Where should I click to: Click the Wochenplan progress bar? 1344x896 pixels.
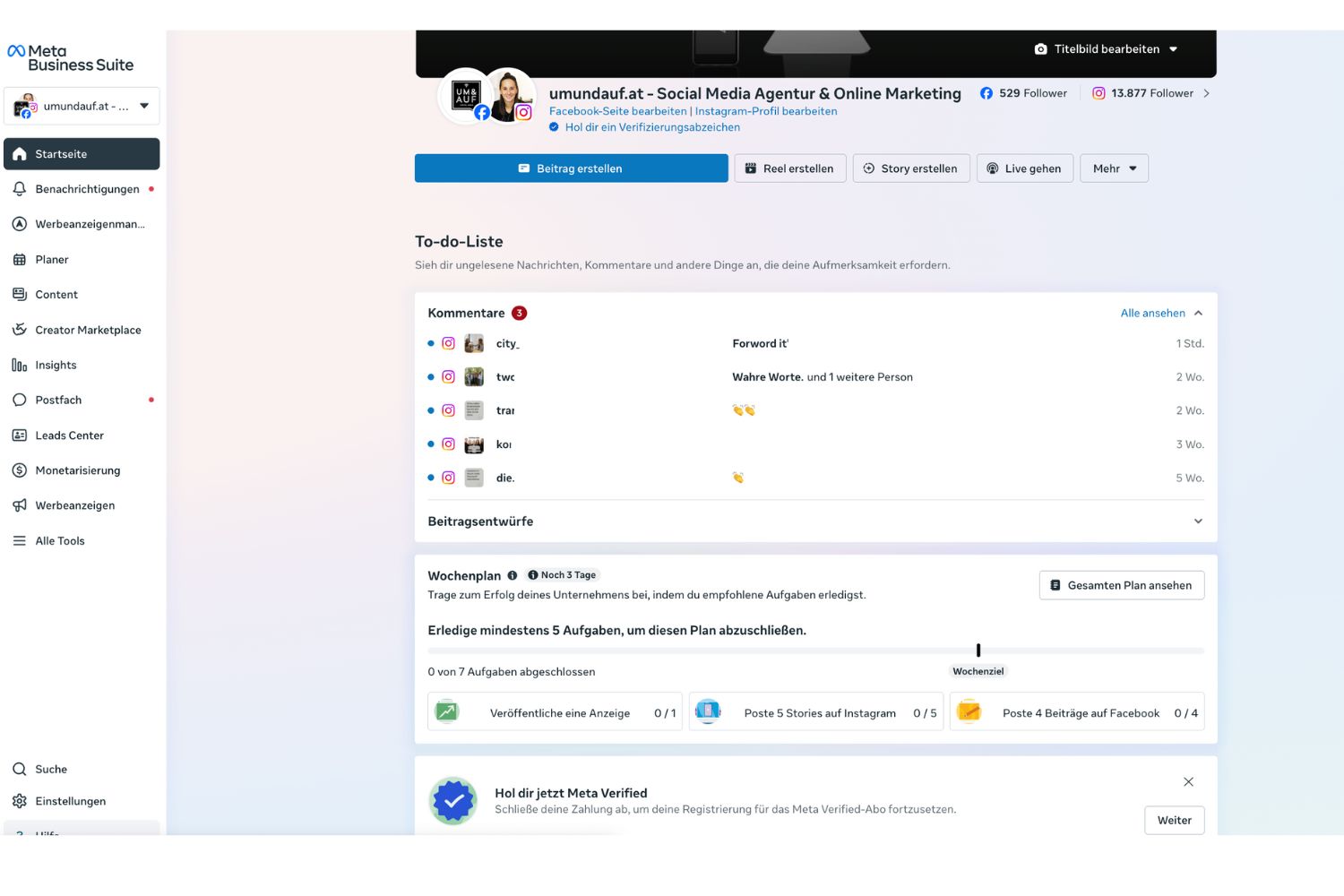click(816, 650)
